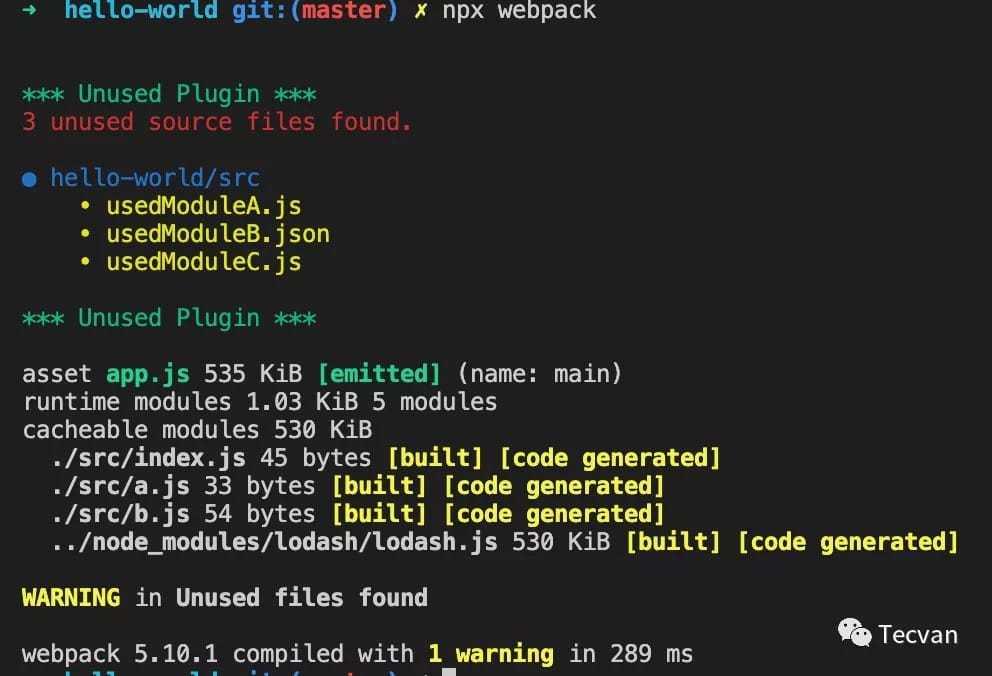Click the yellow bullet before usedModuleA.js

click(85, 205)
